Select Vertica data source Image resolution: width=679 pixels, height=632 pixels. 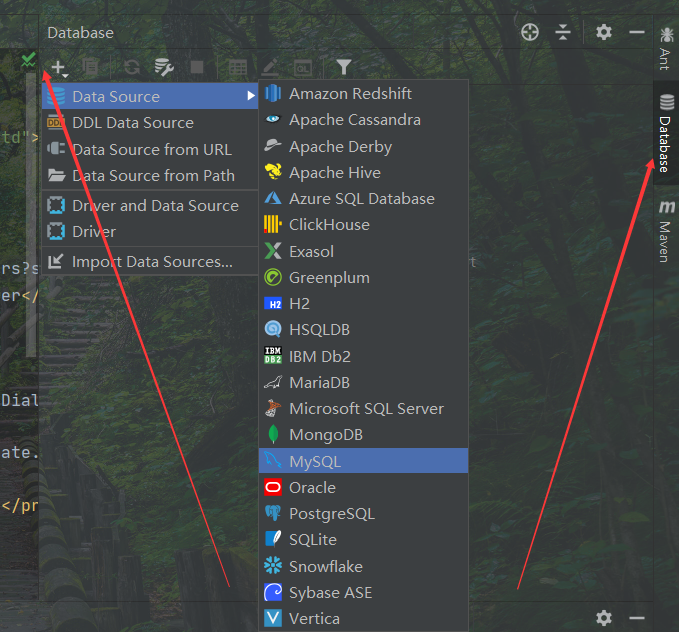click(363, 618)
